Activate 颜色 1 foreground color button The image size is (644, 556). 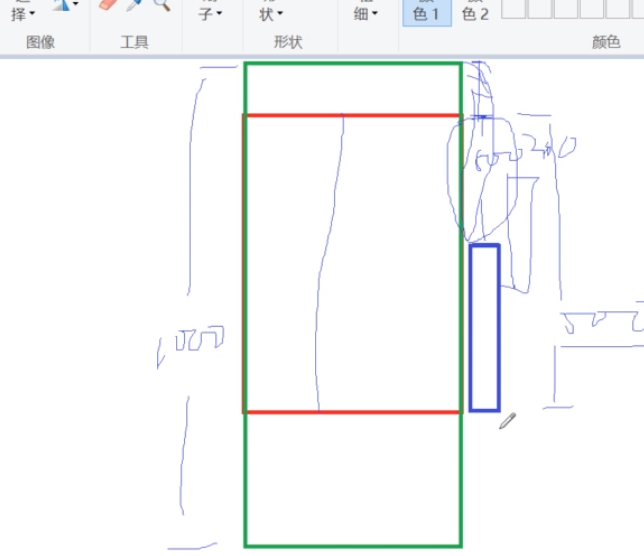click(427, 12)
